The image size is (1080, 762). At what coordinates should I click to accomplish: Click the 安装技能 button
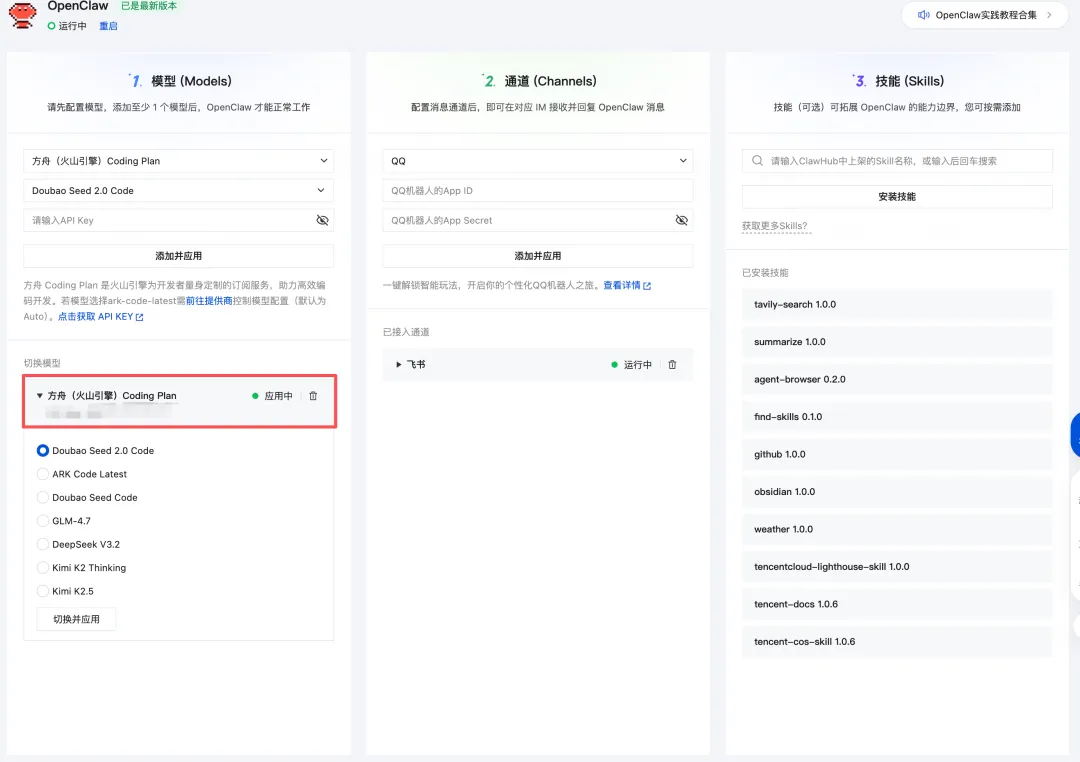(x=897, y=196)
